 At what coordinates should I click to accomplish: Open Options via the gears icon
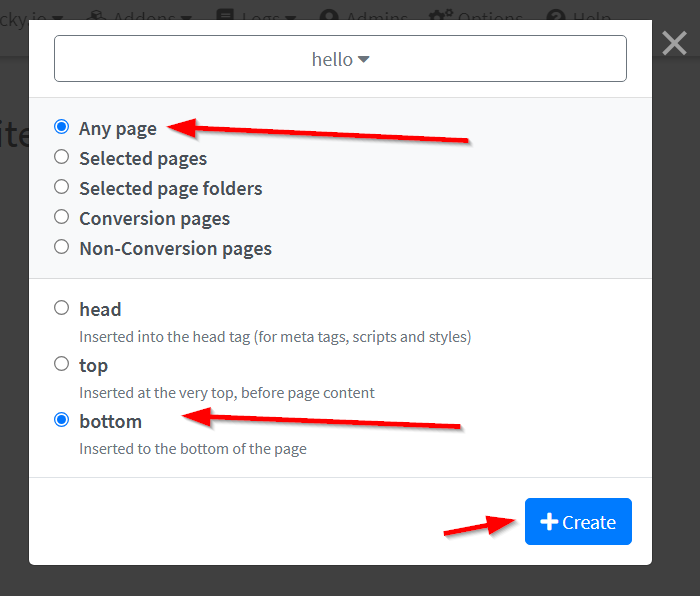point(440,14)
